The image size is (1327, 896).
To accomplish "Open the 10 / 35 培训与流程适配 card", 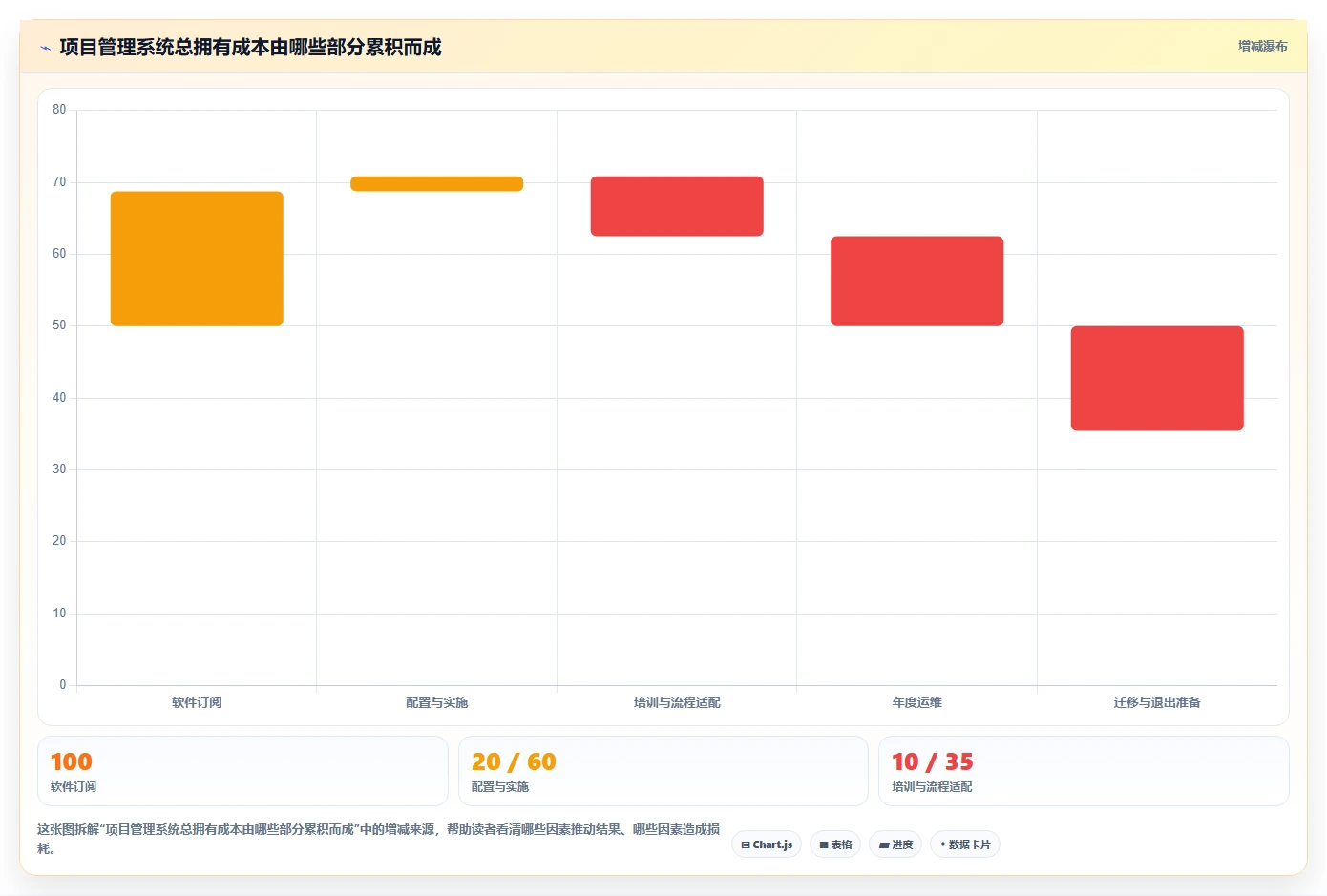I will [1084, 771].
